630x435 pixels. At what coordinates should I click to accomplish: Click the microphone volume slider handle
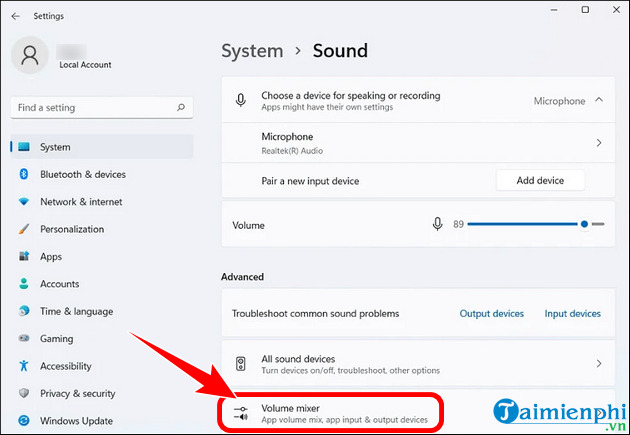pyautogui.click(x=585, y=224)
